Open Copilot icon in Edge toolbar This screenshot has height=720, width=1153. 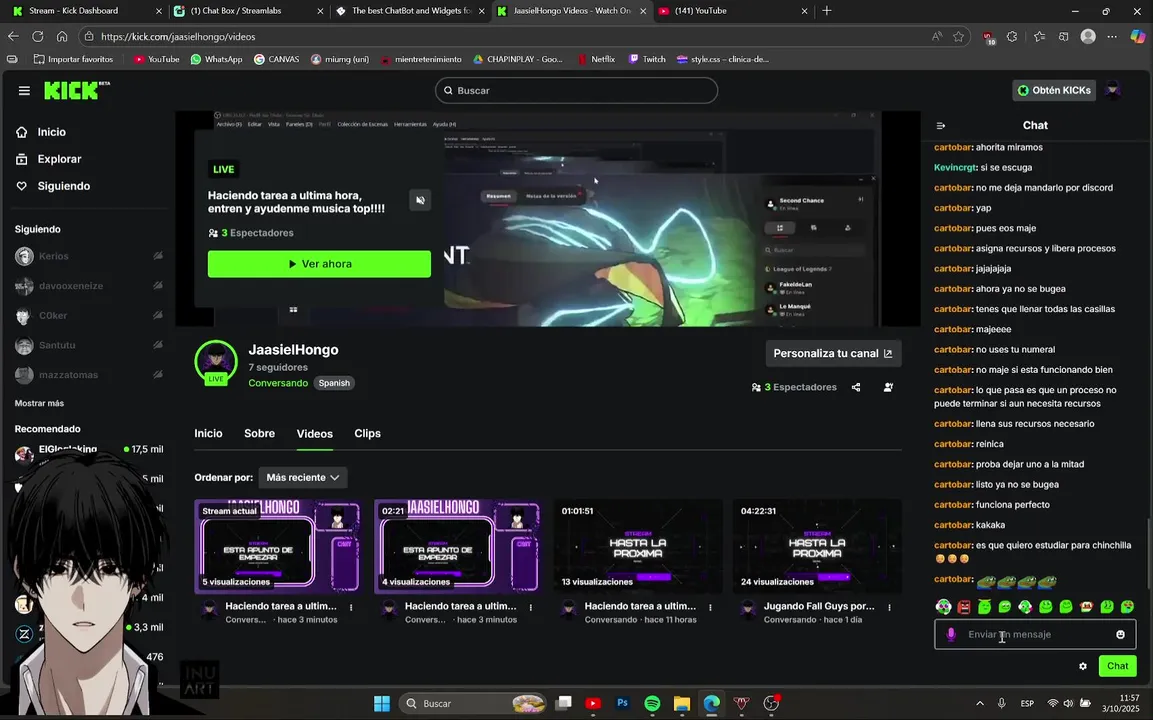click(1138, 36)
